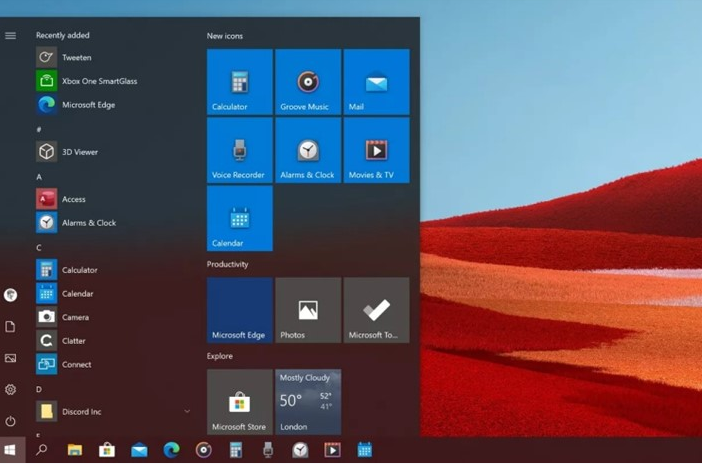The height and width of the screenshot is (464, 702).
Task: Click the letter 'D' section header
Action: 39,389
